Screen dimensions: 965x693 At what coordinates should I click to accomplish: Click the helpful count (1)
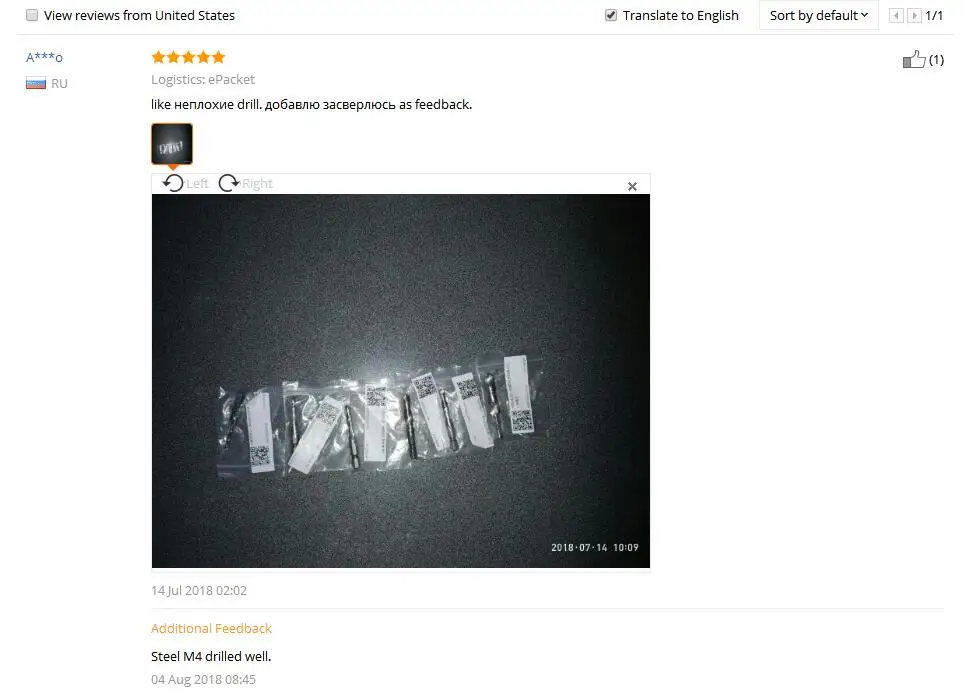click(936, 60)
